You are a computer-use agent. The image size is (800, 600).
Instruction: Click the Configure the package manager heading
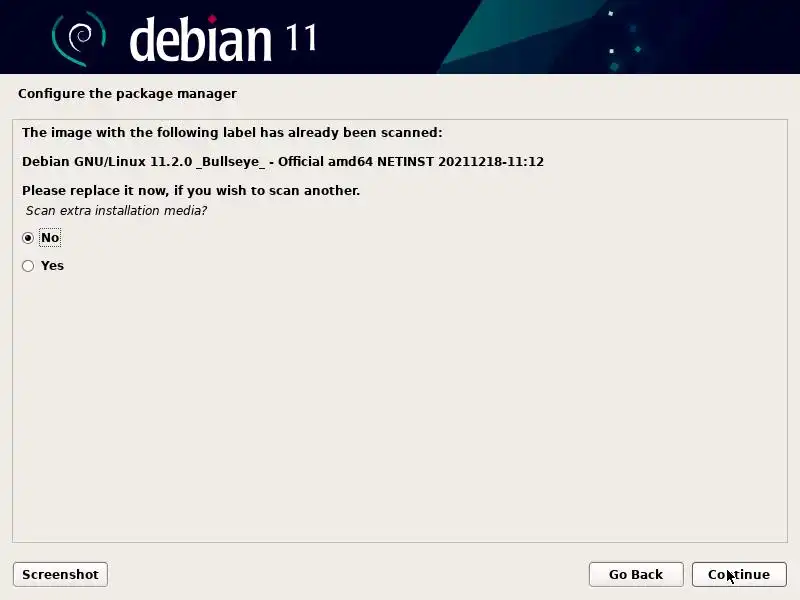pos(127,94)
